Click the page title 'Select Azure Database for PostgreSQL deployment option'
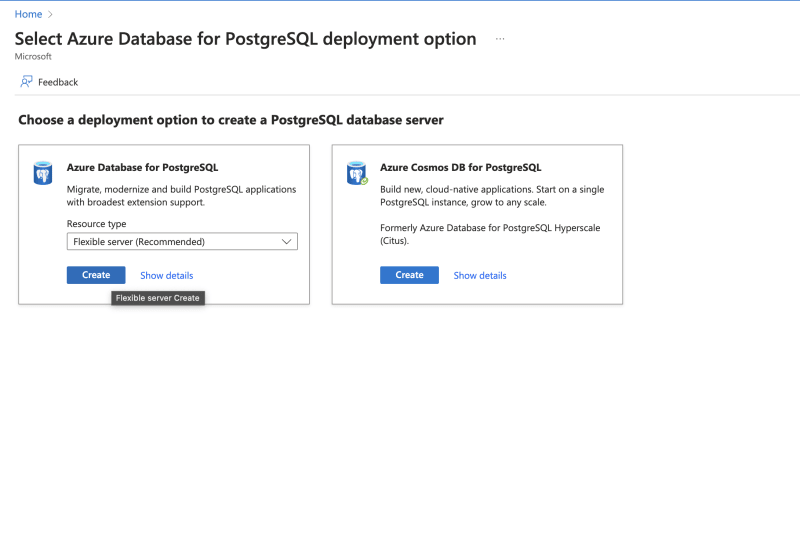The image size is (800, 551). [245, 39]
